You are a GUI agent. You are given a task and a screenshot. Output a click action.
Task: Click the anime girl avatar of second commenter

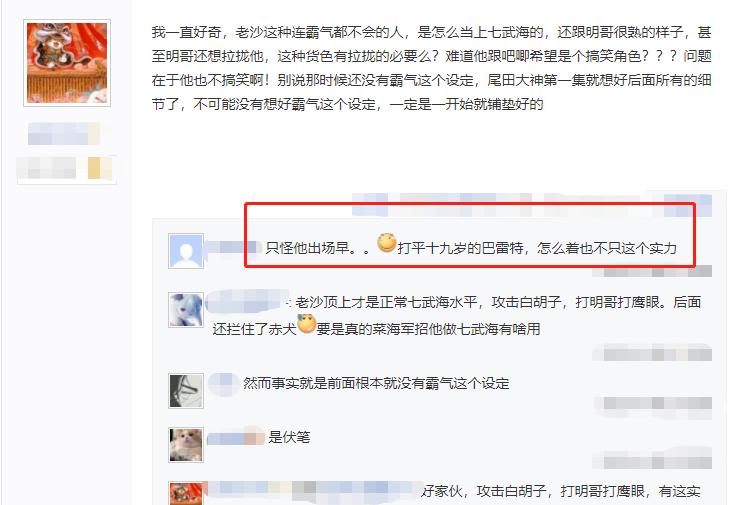(186, 310)
